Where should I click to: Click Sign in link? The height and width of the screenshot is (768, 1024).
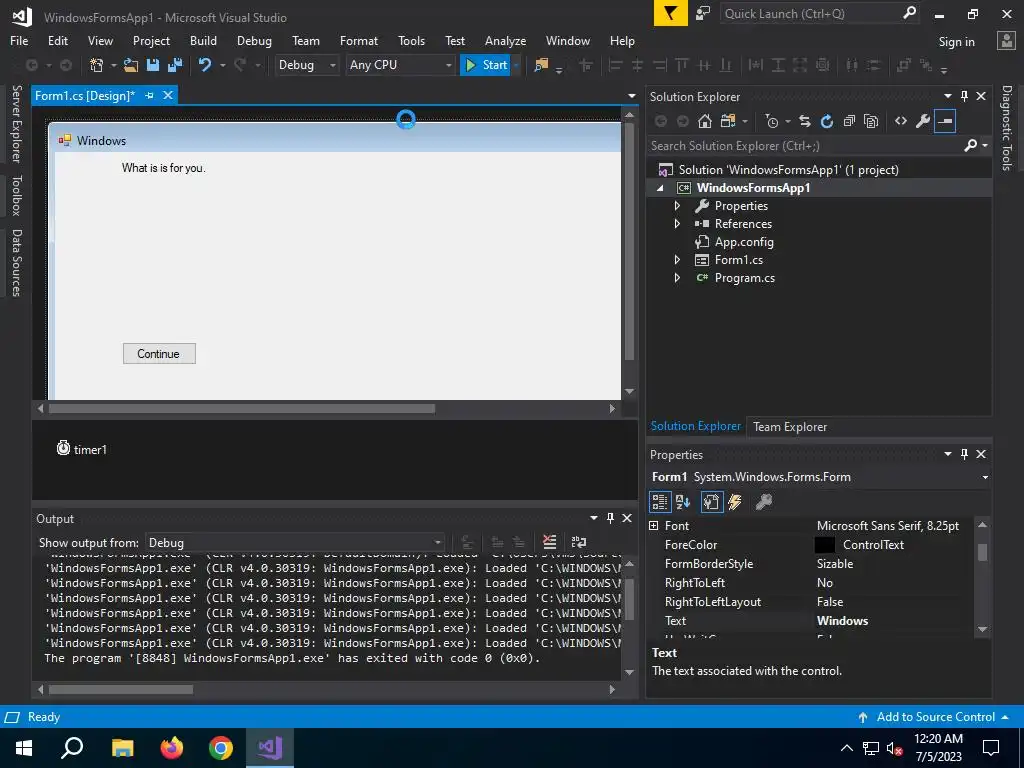(x=956, y=42)
